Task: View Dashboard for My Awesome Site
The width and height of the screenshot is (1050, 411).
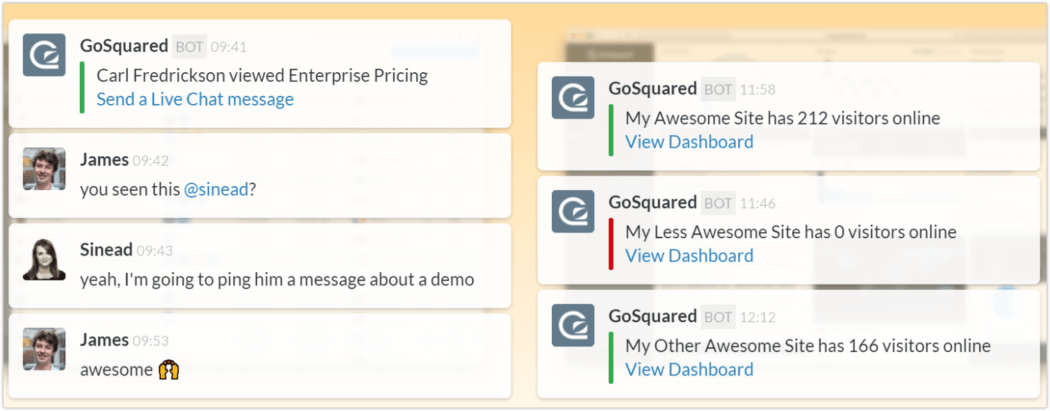Action: [689, 142]
